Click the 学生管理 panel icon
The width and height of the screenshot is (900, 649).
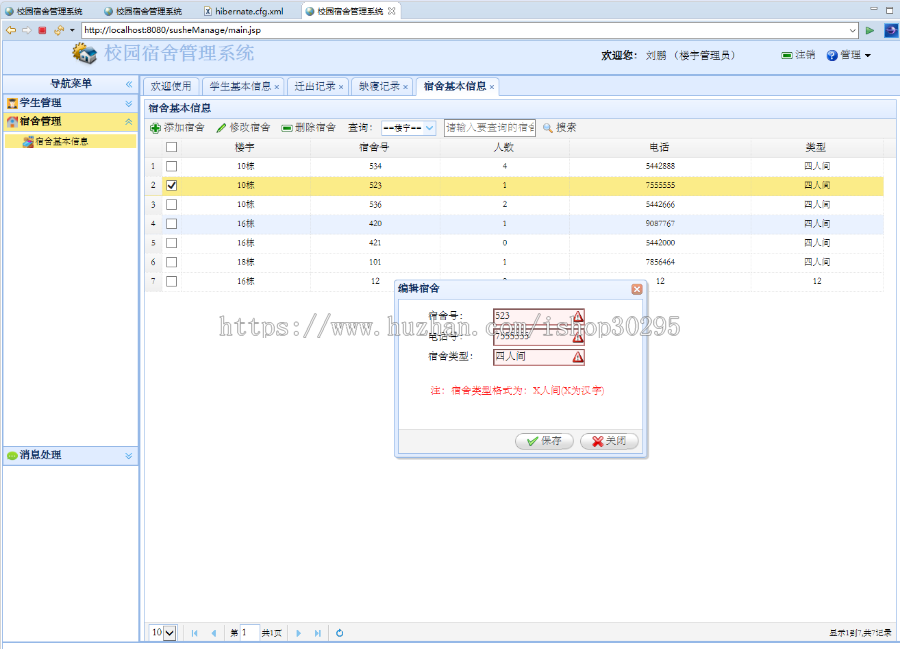pos(12,103)
